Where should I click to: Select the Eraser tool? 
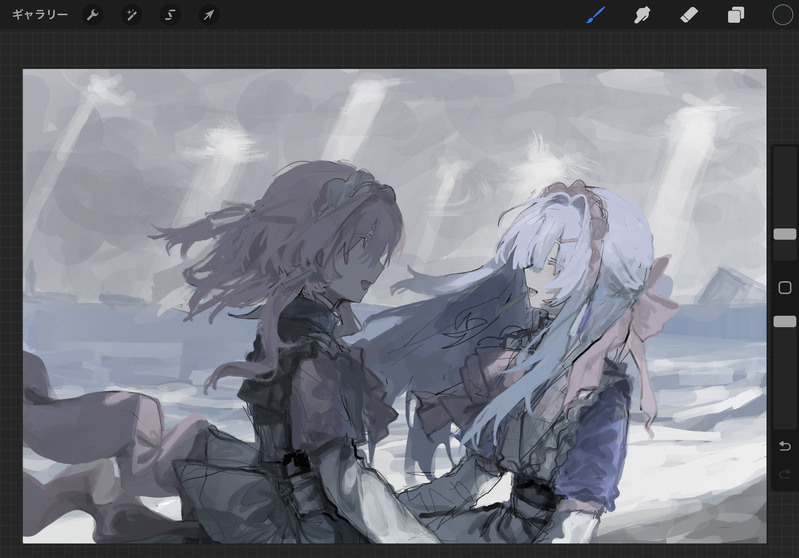(x=688, y=15)
